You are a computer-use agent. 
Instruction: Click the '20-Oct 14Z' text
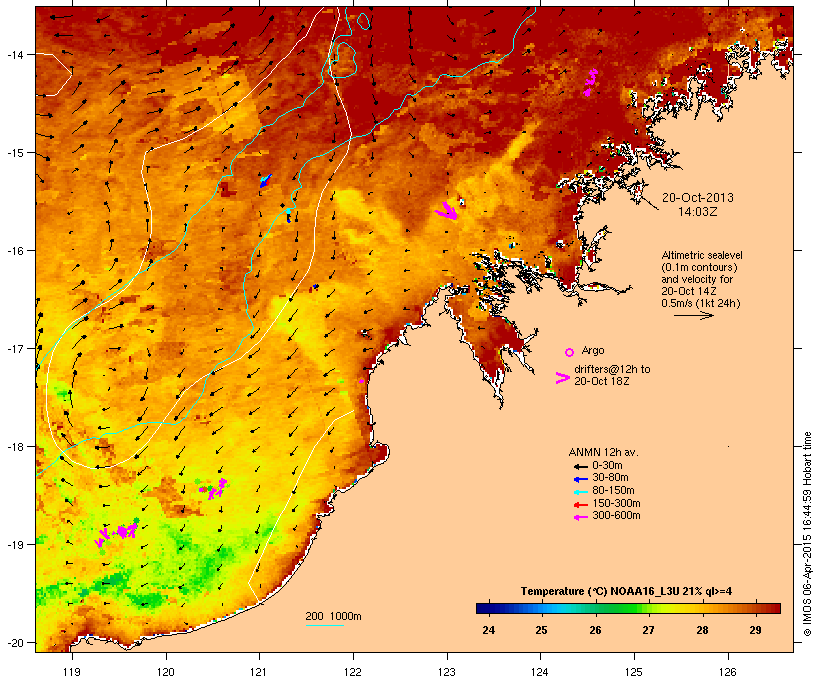[688, 291]
